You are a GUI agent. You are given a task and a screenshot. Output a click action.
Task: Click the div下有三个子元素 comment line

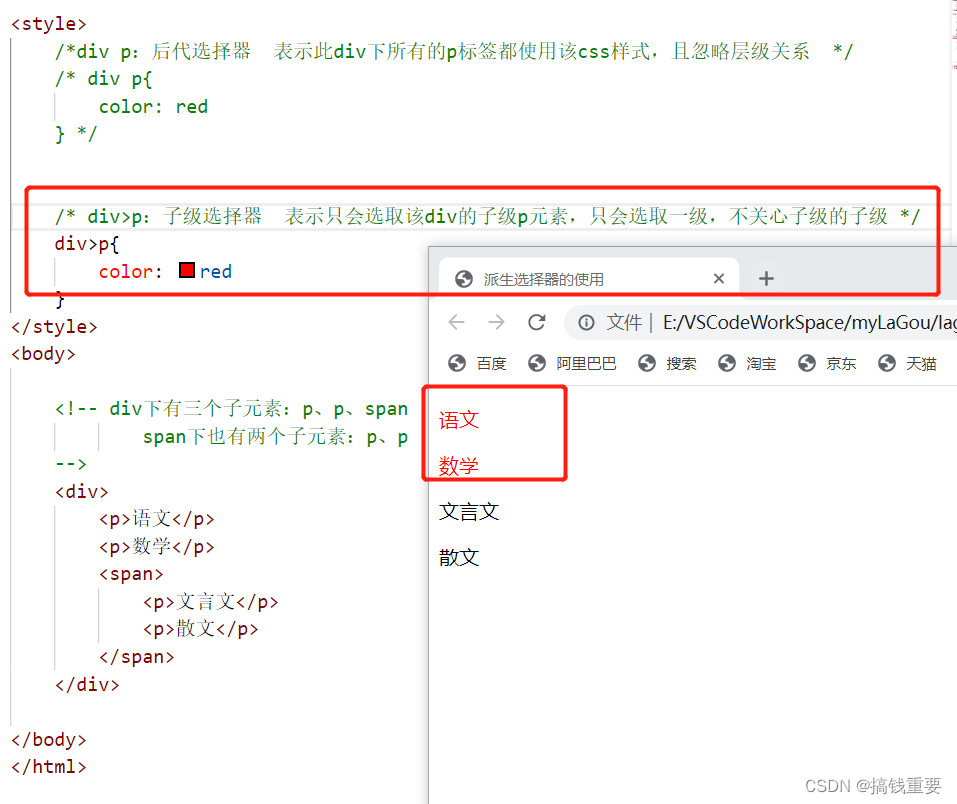pos(231,408)
